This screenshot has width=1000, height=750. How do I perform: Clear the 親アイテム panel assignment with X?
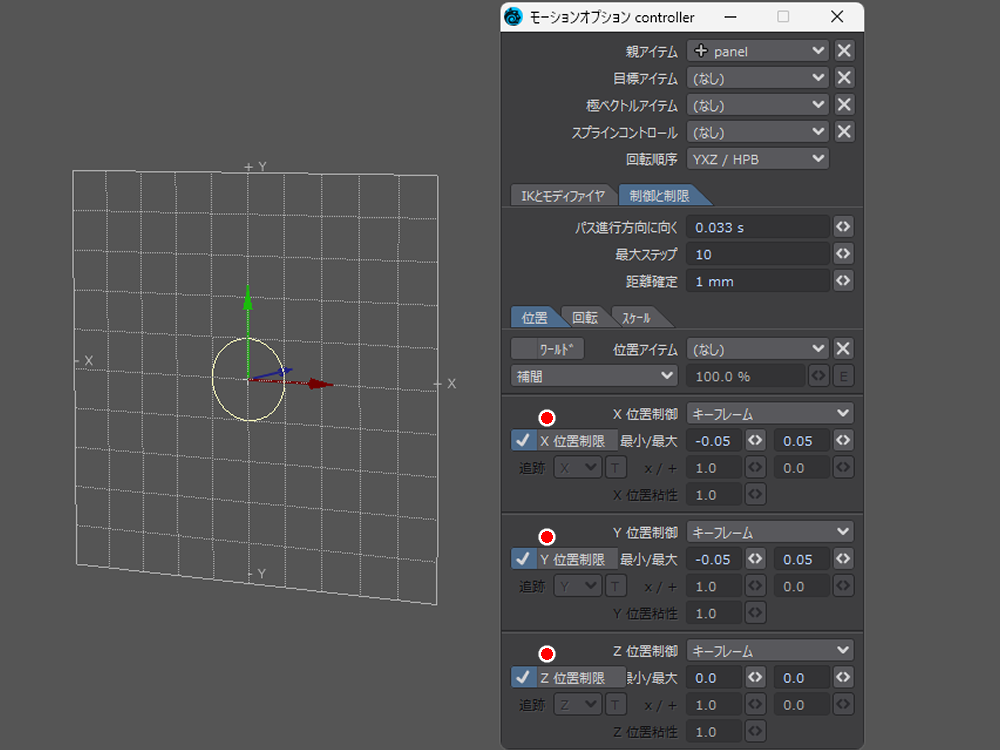tap(844, 51)
